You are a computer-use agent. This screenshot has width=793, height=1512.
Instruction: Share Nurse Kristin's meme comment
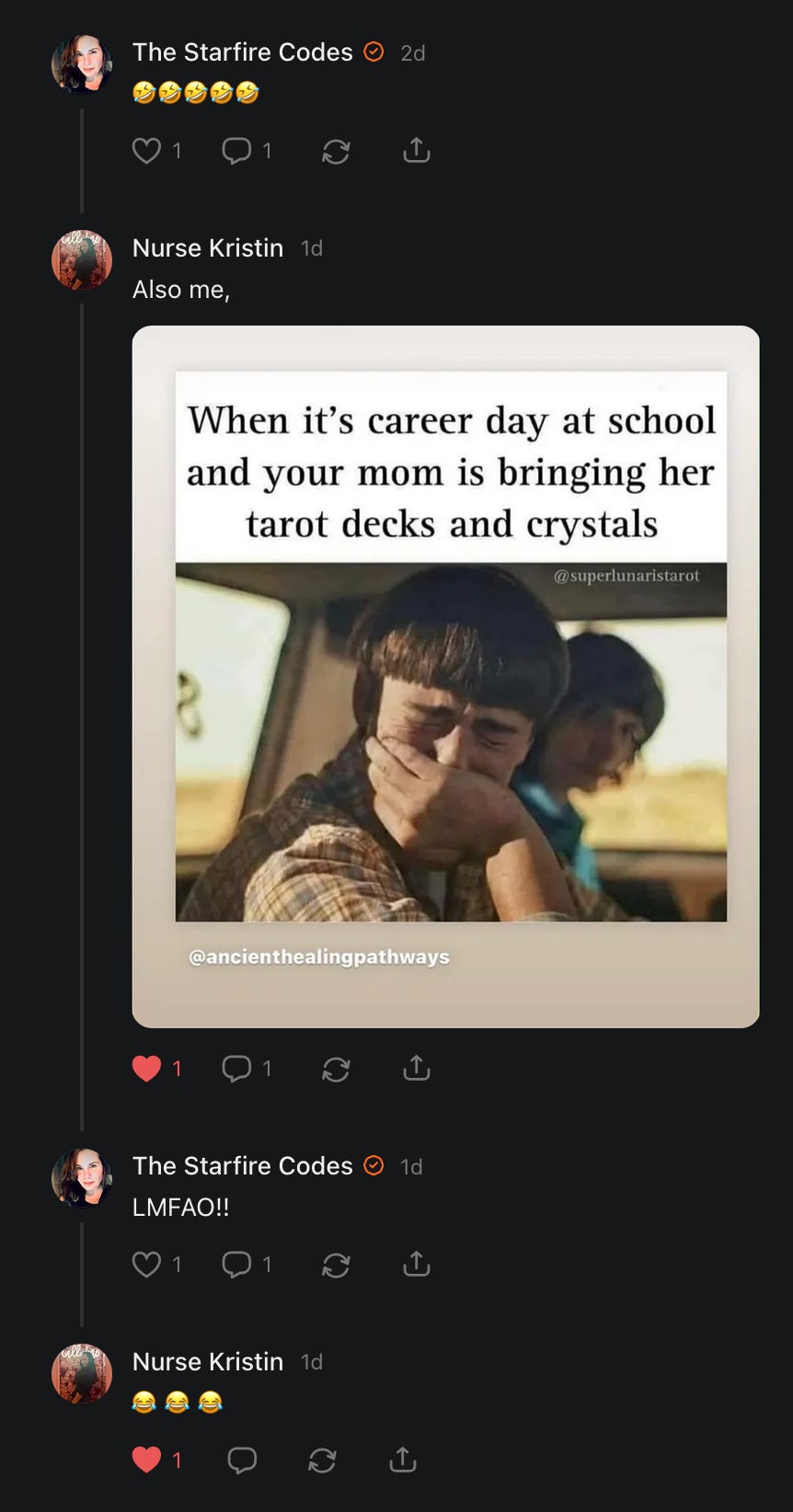[417, 1068]
